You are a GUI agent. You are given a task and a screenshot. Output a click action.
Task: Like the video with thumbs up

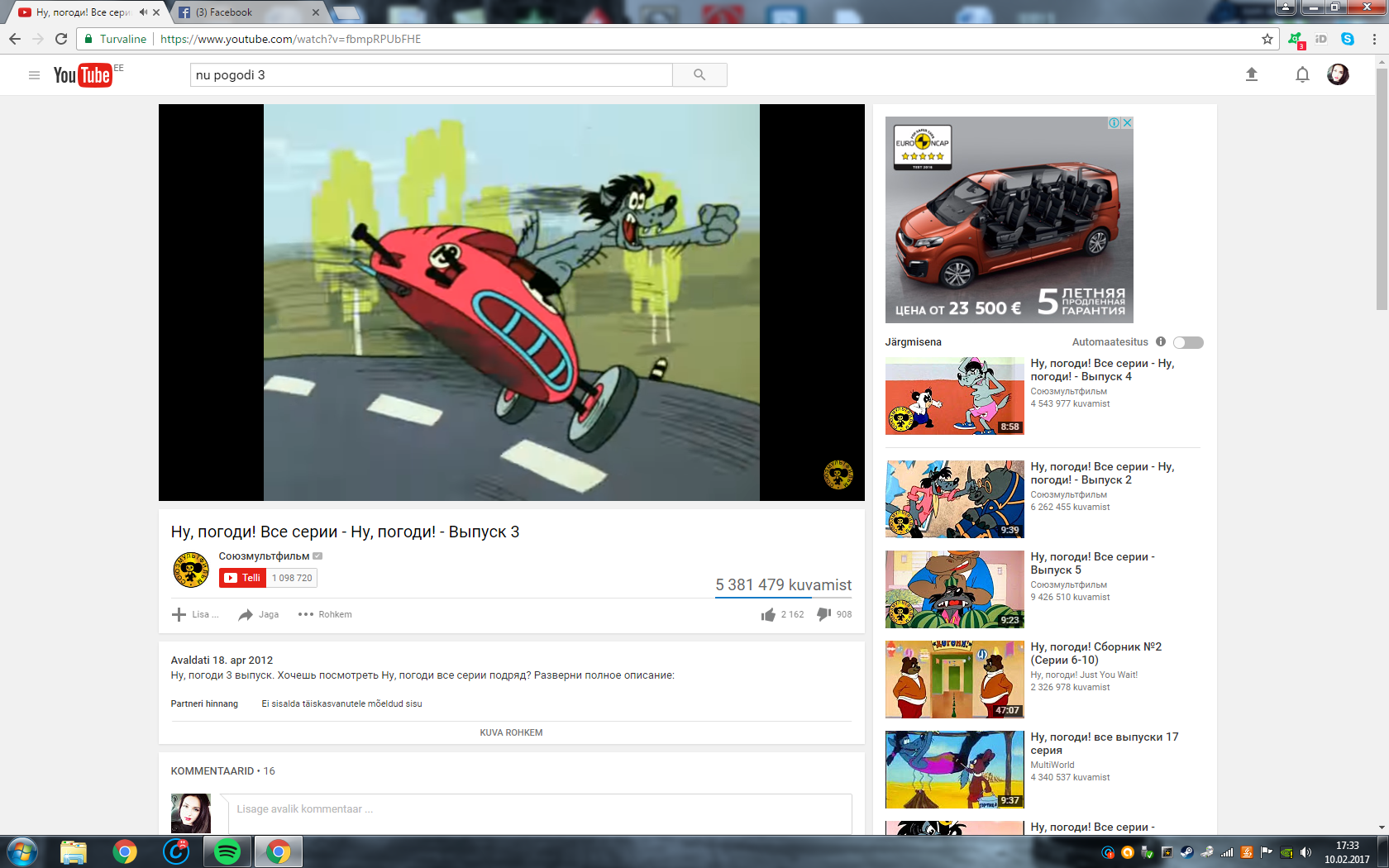[x=768, y=614]
